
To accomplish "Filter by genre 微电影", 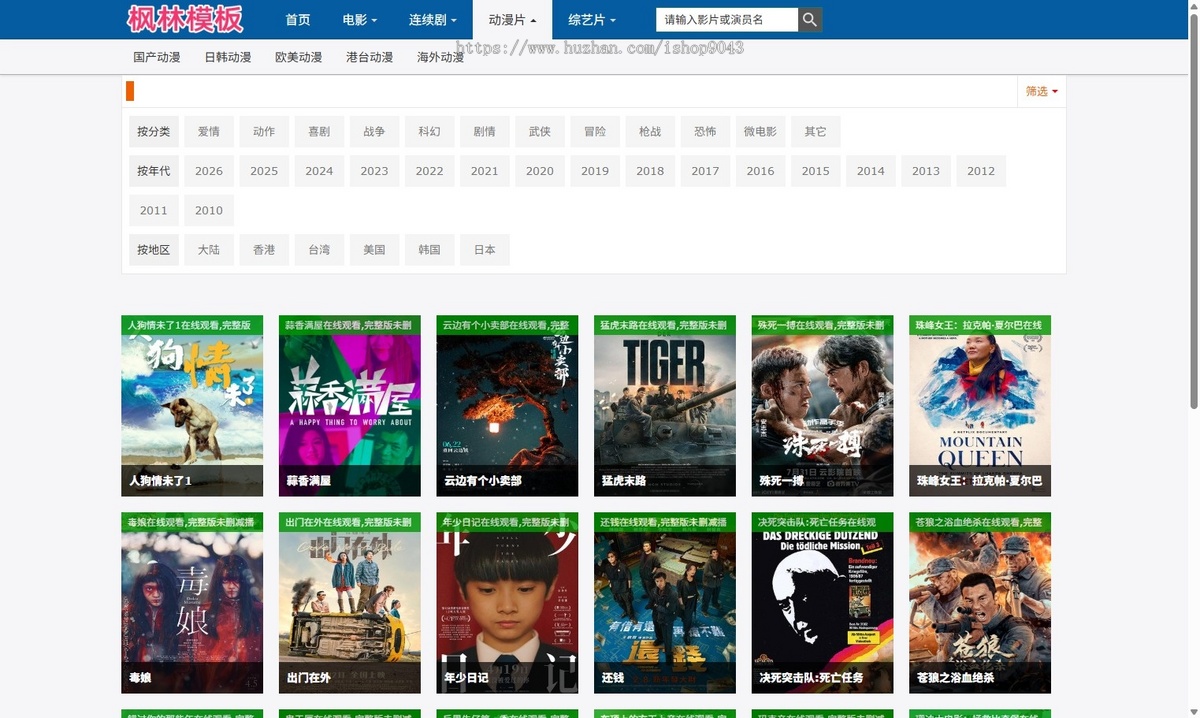I will point(760,131).
